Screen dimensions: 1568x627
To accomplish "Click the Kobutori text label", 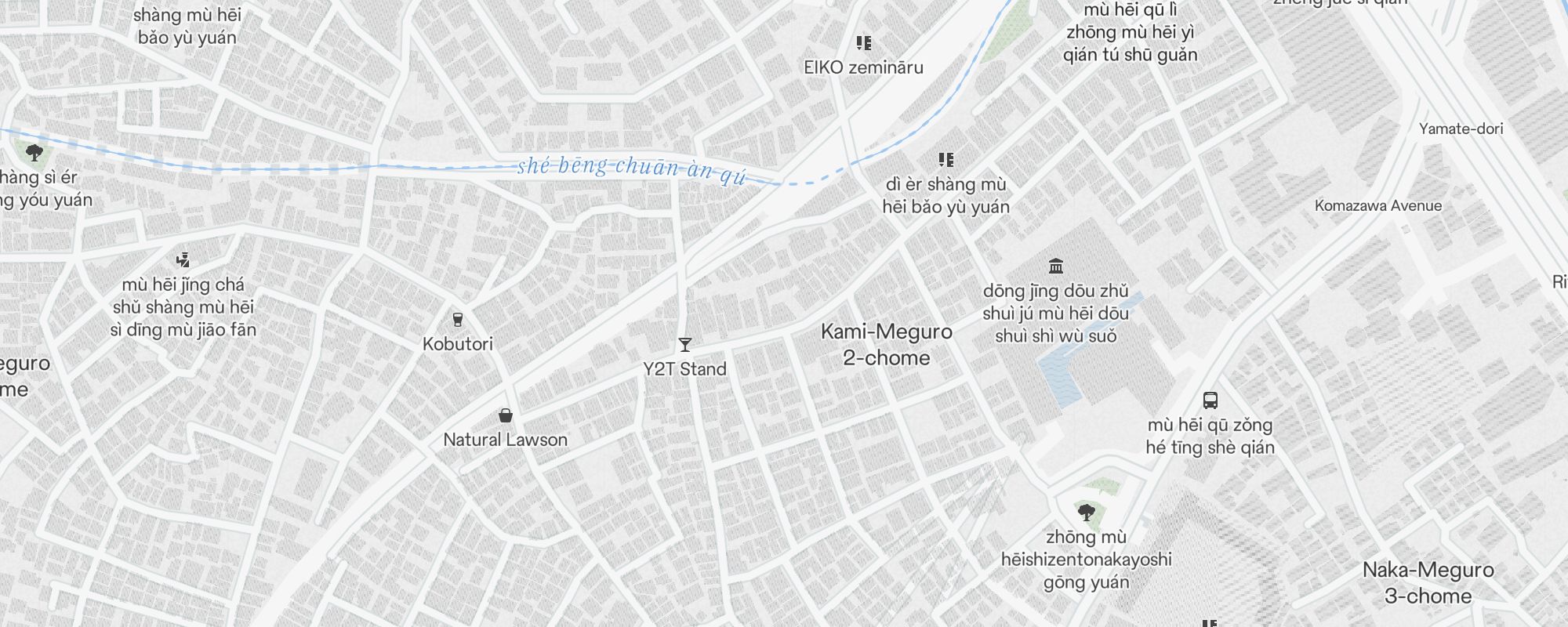I will coord(458,344).
